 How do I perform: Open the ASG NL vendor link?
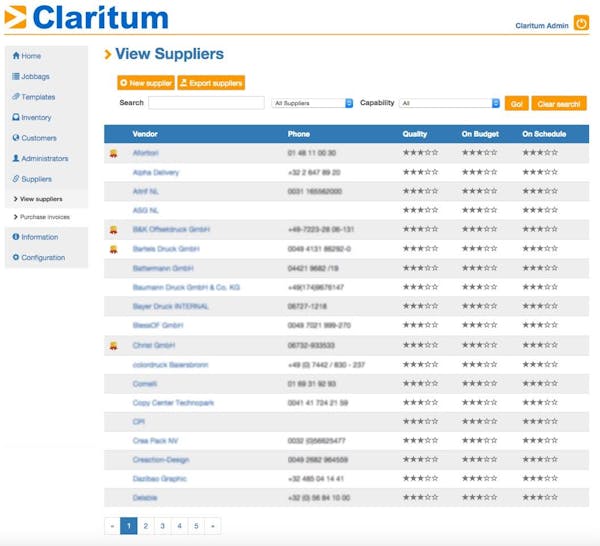pyautogui.click(x=145, y=210)
